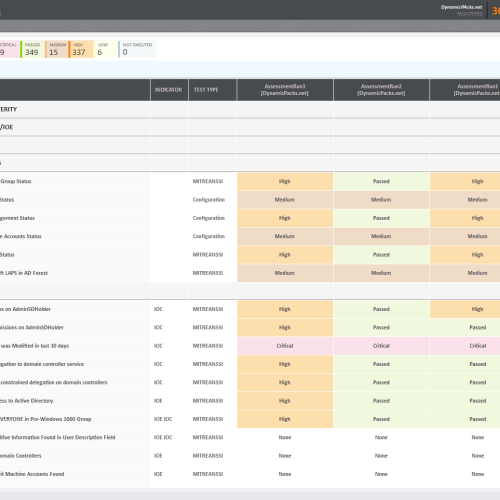Click IOE IOC indicator in User Description Field row
The height and width of the screenshot is (500, 500).
pyautogui.click(x=163, y=437)
